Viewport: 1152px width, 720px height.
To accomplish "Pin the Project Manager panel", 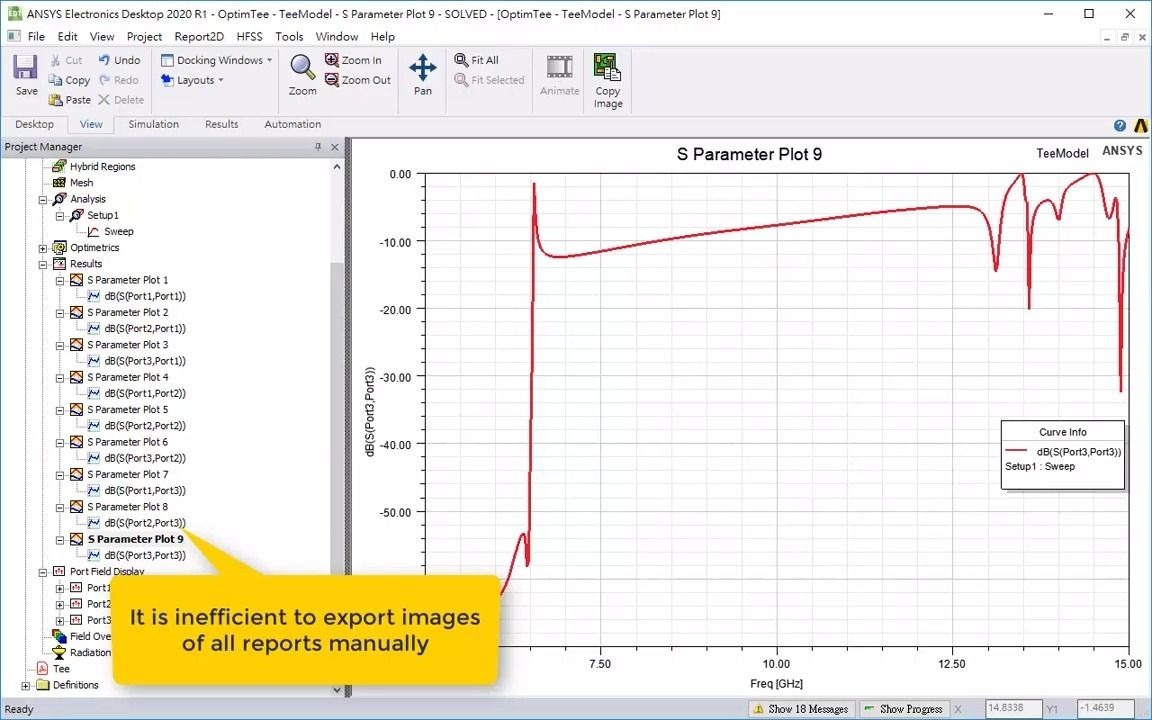I will [320, 146].
